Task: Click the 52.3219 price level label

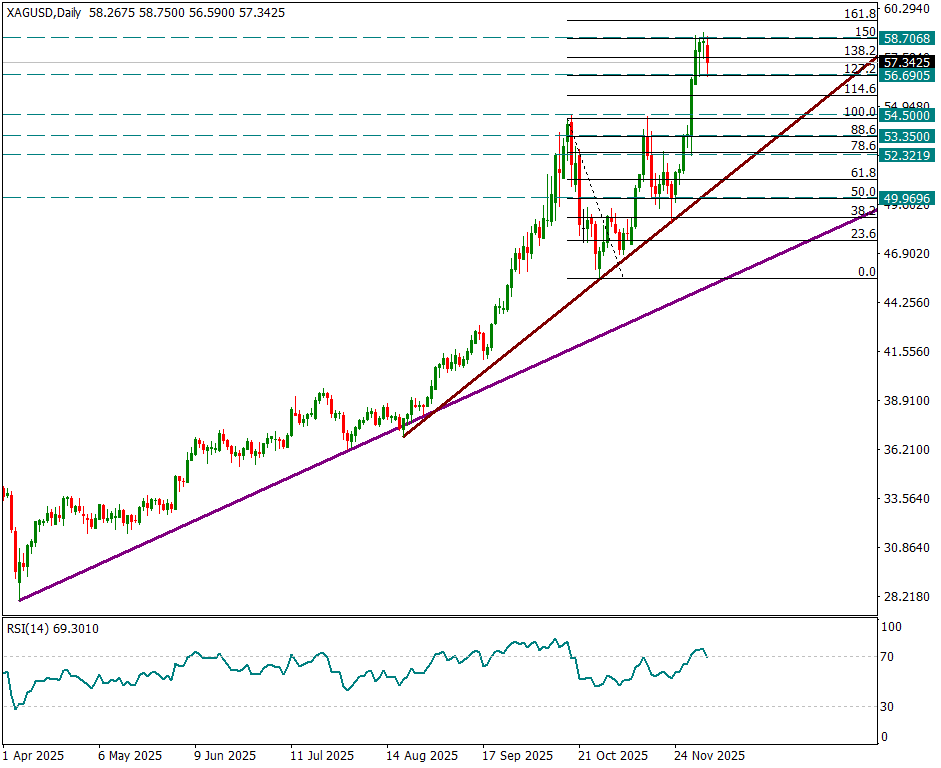Action: pos(907,155)
